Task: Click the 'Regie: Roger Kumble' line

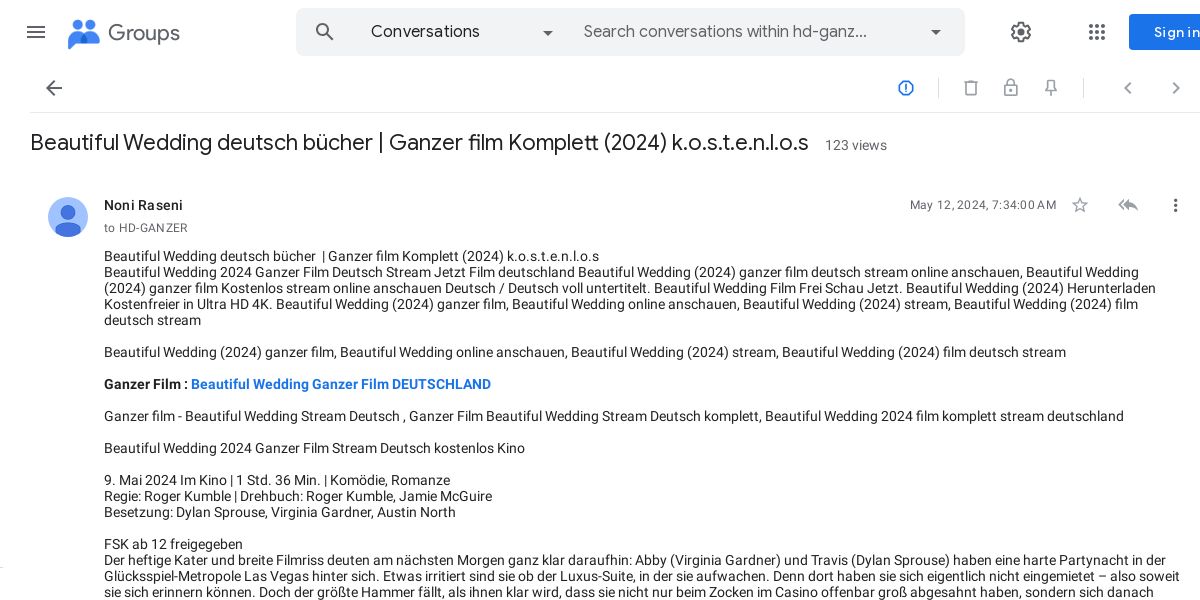Action: (x=298, y=496)
